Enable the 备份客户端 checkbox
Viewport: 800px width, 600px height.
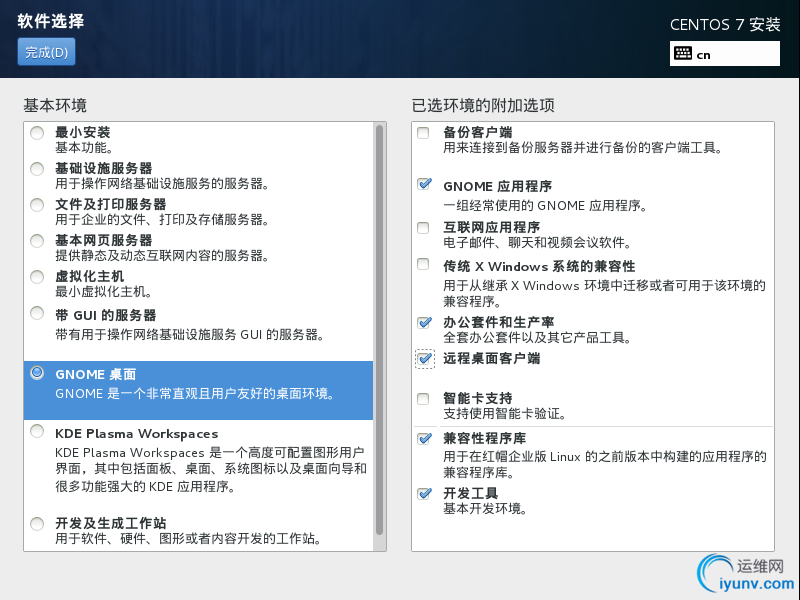pos(423,133)
